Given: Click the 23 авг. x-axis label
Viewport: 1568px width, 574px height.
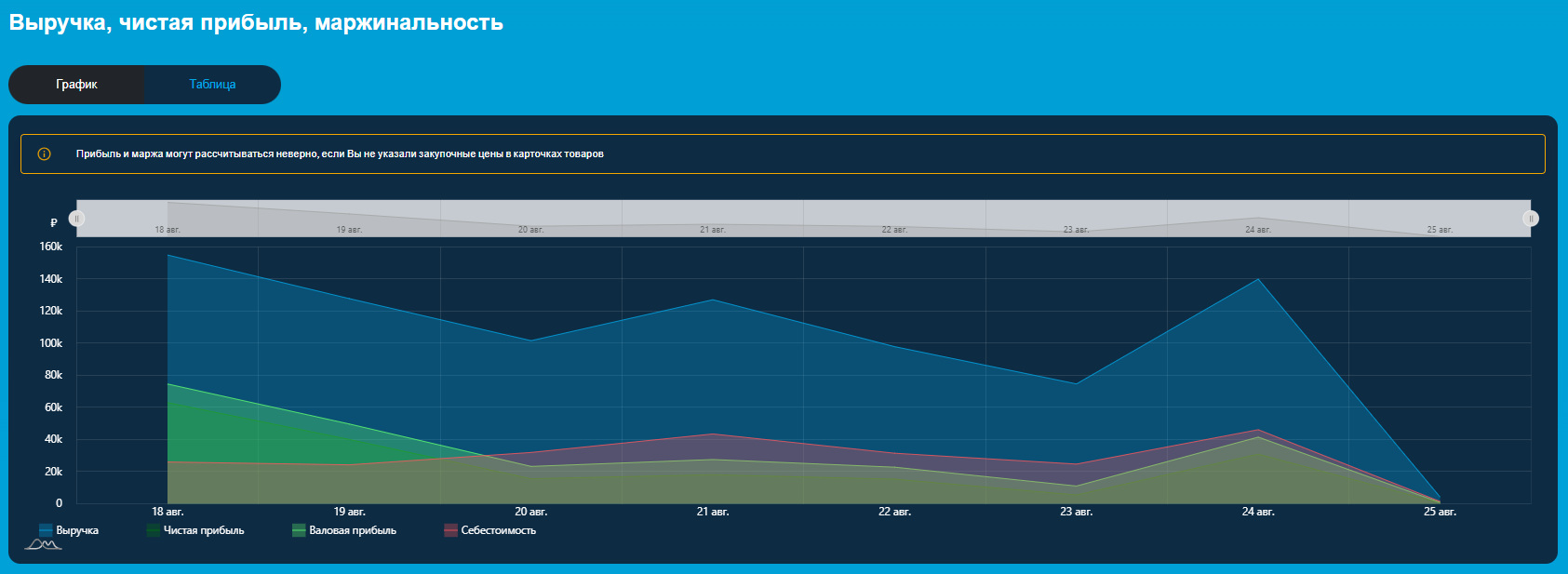Looking at the screenshot, I should (x=1076, y=512).
